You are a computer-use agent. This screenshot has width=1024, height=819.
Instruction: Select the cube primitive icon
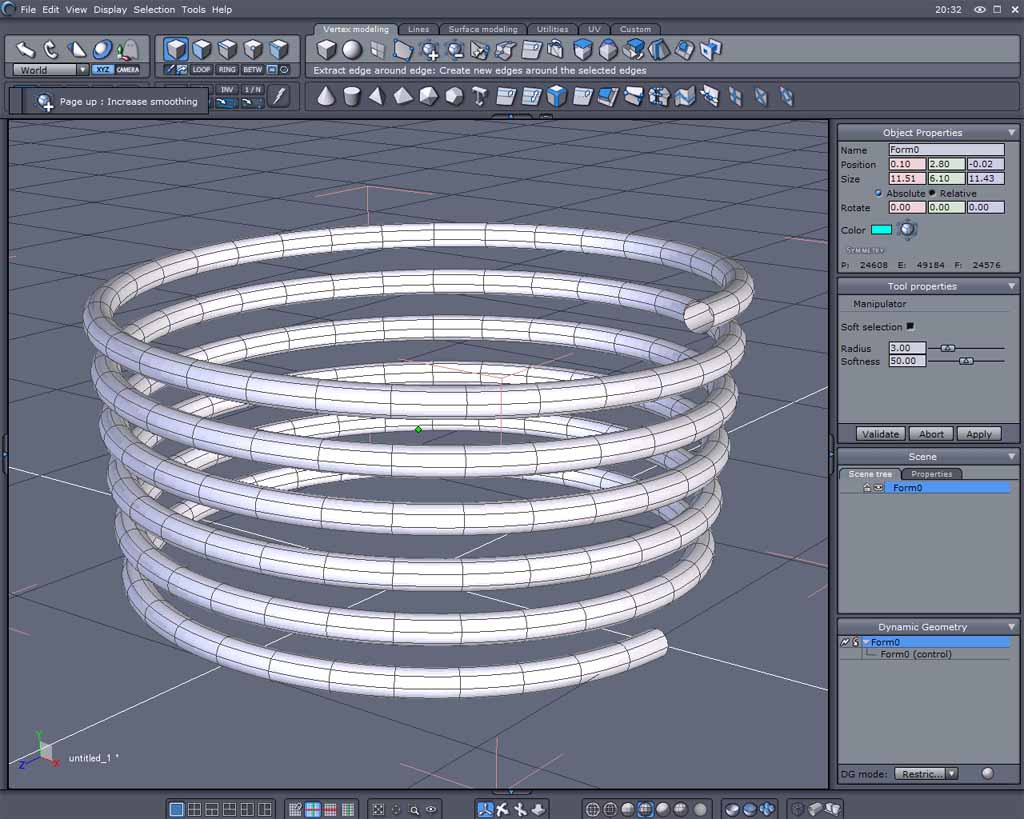(326, 50)
